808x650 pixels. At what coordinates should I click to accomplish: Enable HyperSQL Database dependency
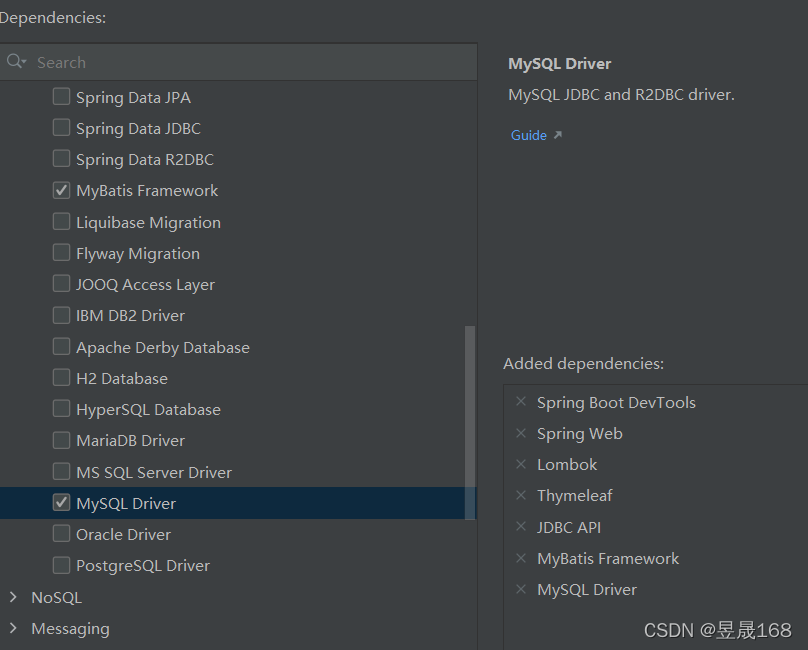pyautogui.click(x=61, y=409)
